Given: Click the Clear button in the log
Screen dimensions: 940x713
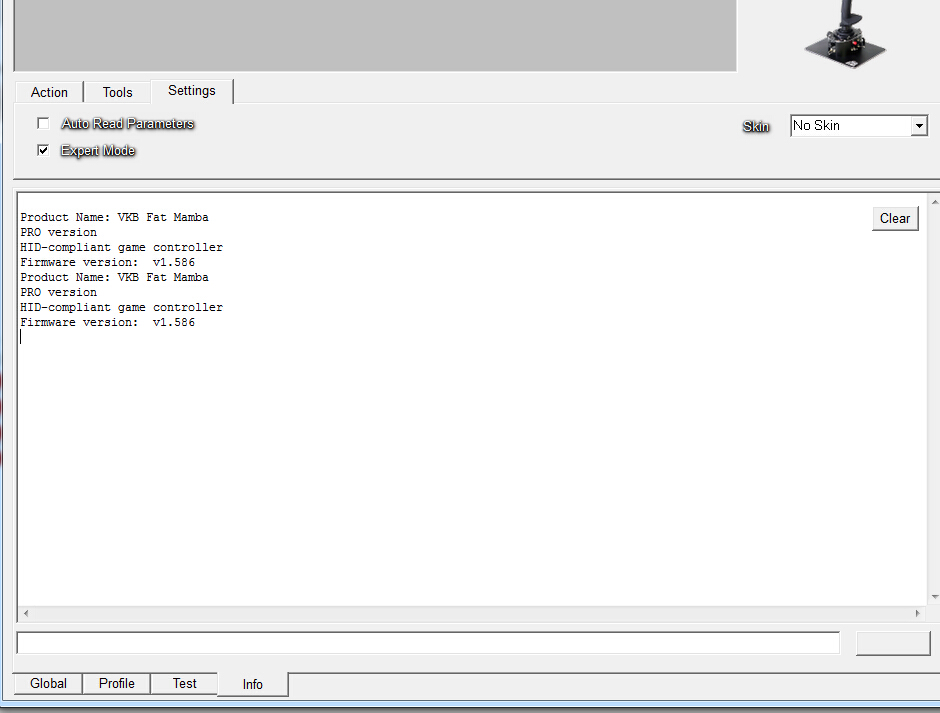Looking at the screenshot, I should point(895,218).
